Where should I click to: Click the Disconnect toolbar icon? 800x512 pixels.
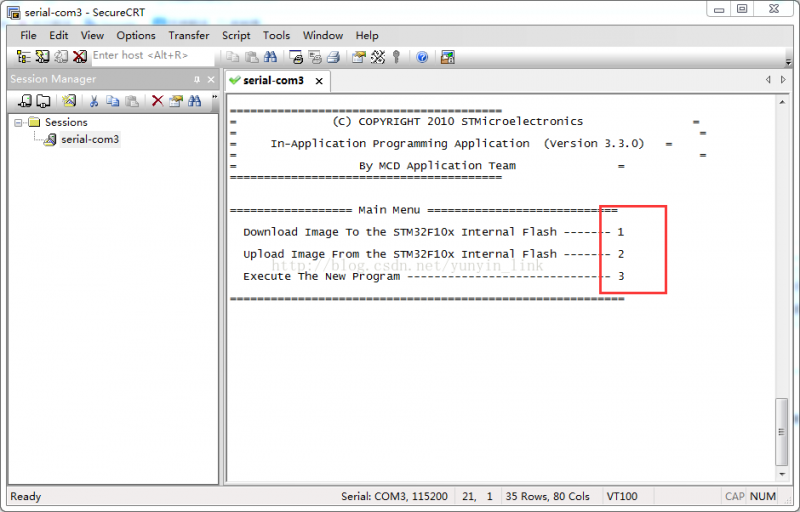(80, 57)
